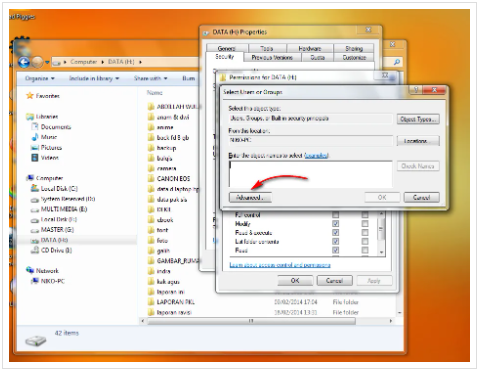Toggle the Read Allow checkbox
The height and width of the screenshot is (372, 481).
tap(335, 250)
